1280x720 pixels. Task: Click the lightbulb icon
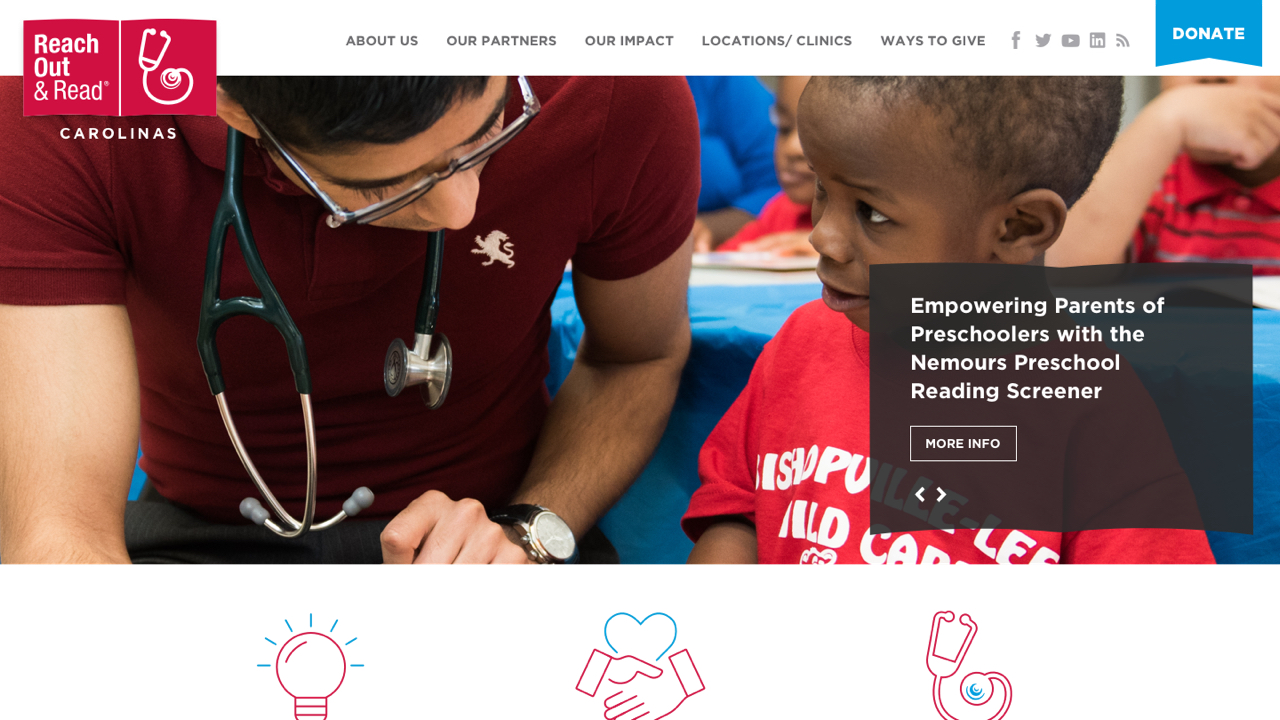(310, 666)
